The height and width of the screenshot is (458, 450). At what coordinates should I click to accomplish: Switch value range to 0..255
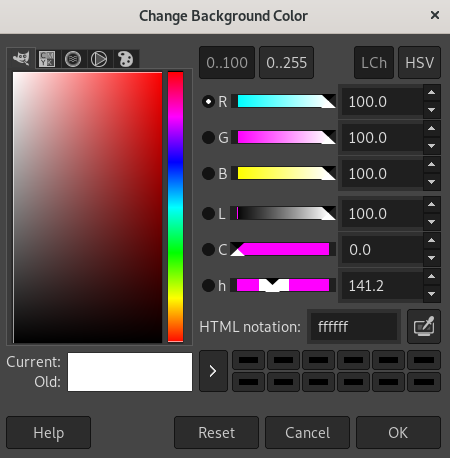point(286,63)
